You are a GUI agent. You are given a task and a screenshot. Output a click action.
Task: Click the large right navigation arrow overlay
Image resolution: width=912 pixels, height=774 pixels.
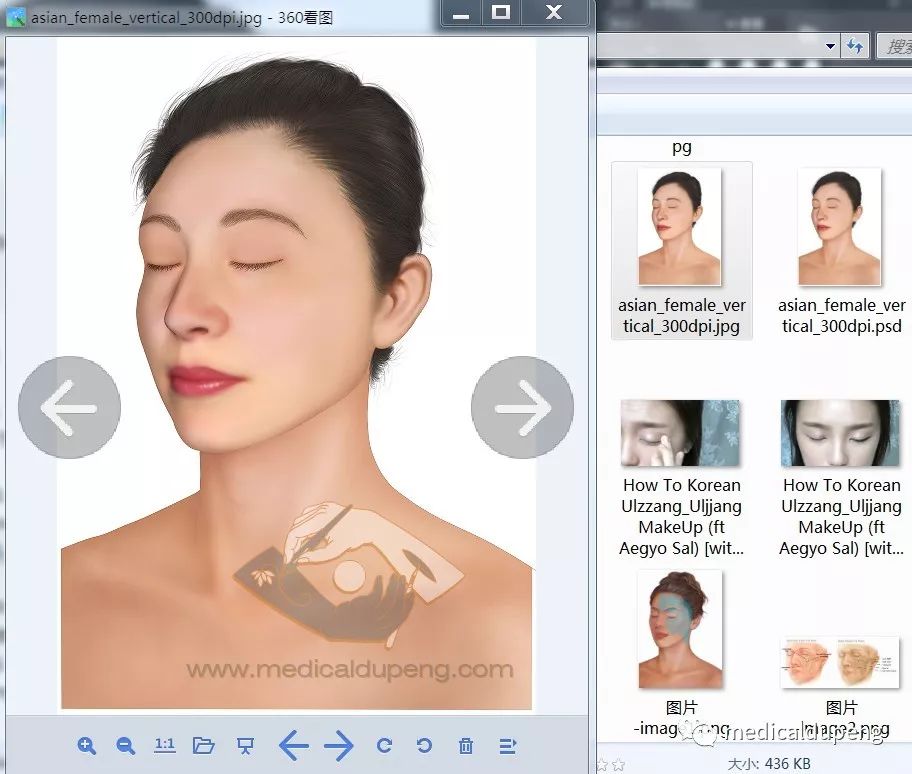(x=522, y=407)
